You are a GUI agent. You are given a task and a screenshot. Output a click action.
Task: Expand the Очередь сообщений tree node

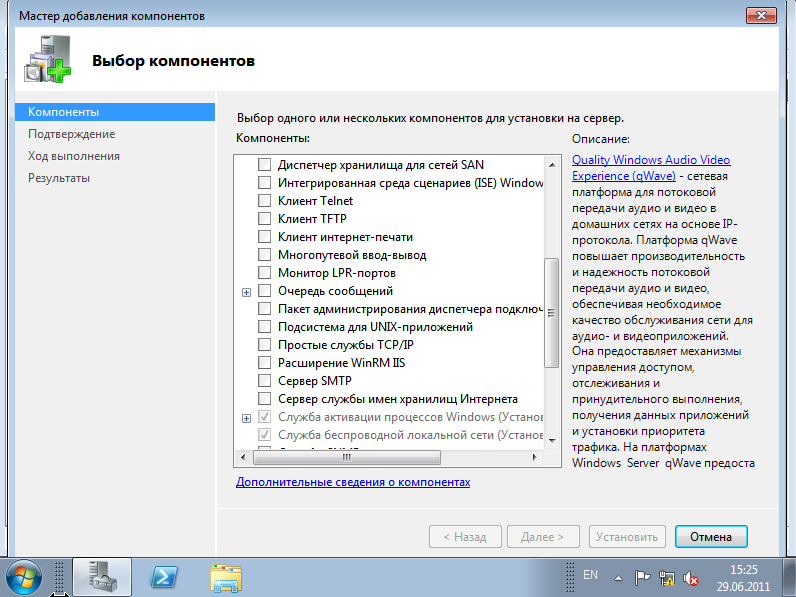pyautogui.click(x=246, y=292)
